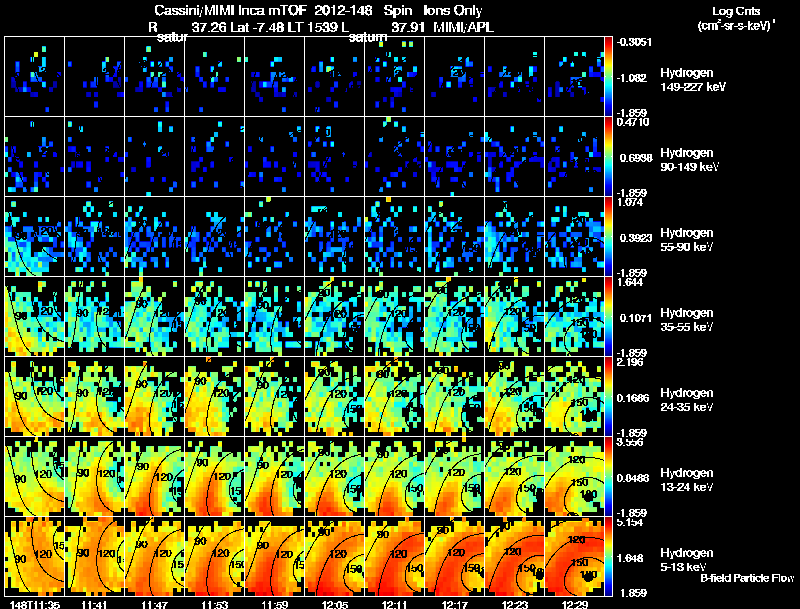Click the Hydrogen 13-24 keV colorbar
800x609 pixels.
(608, 477)
